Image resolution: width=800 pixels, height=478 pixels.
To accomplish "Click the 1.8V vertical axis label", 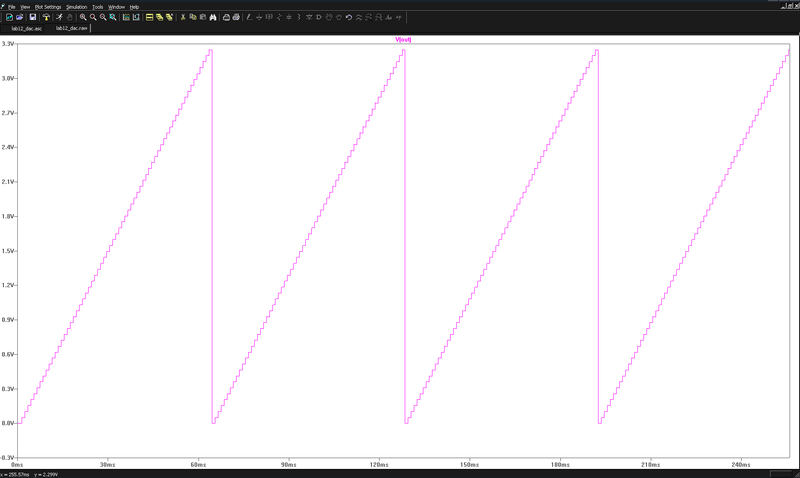I will coord(8,216).
